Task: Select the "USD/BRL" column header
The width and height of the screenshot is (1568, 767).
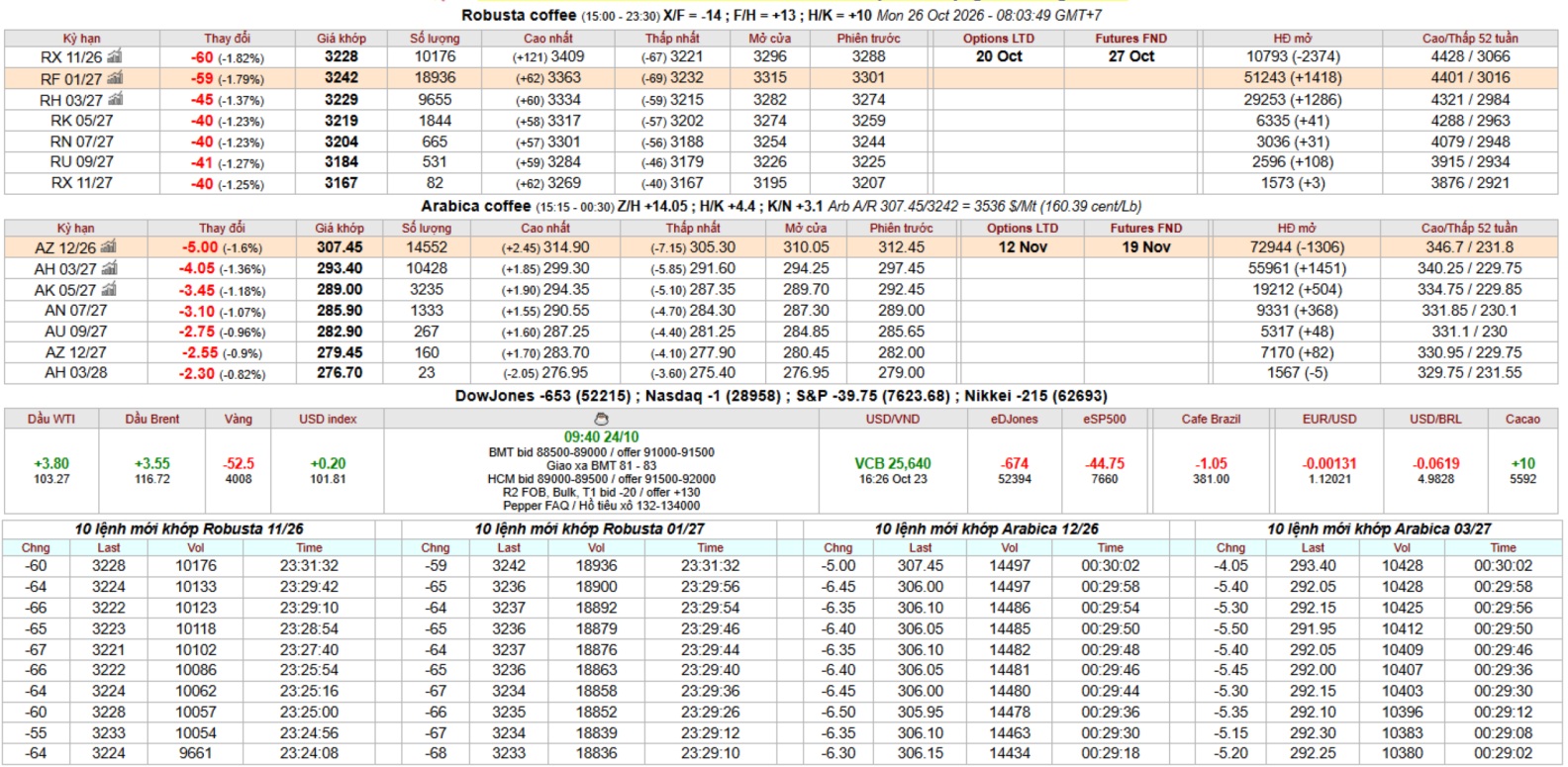Action: click(x=1436, y=420)
